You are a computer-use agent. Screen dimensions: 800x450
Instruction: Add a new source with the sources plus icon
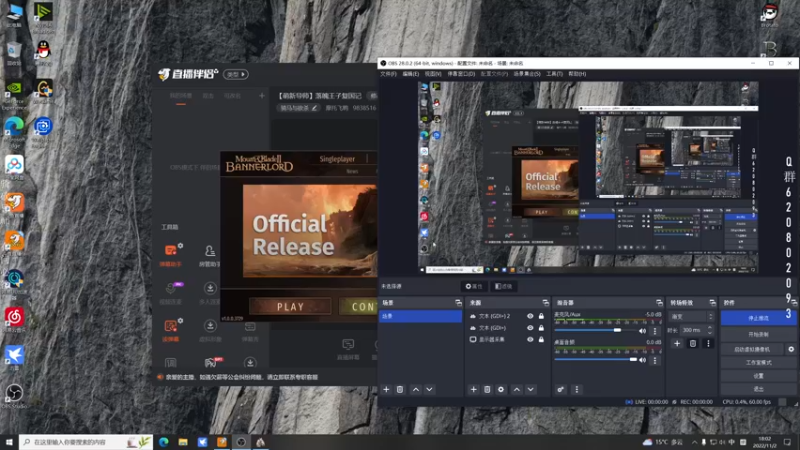(x=473, y=389)
